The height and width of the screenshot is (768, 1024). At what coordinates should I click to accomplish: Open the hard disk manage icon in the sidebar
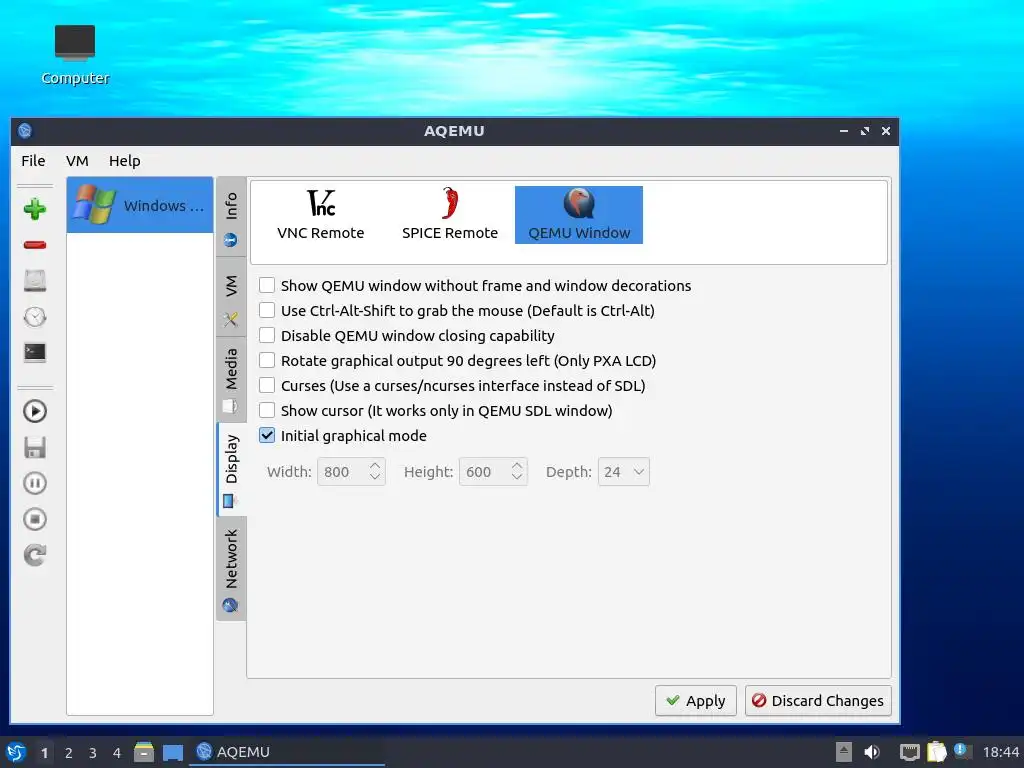coord(35,281)
